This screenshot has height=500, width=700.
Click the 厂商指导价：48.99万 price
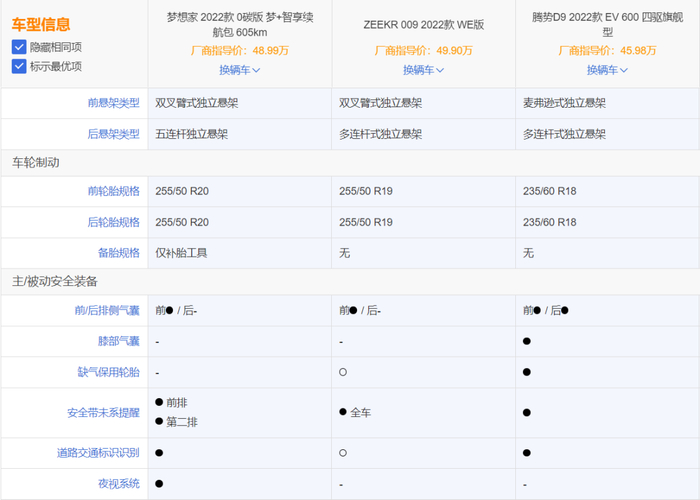[x=240, y=50]
